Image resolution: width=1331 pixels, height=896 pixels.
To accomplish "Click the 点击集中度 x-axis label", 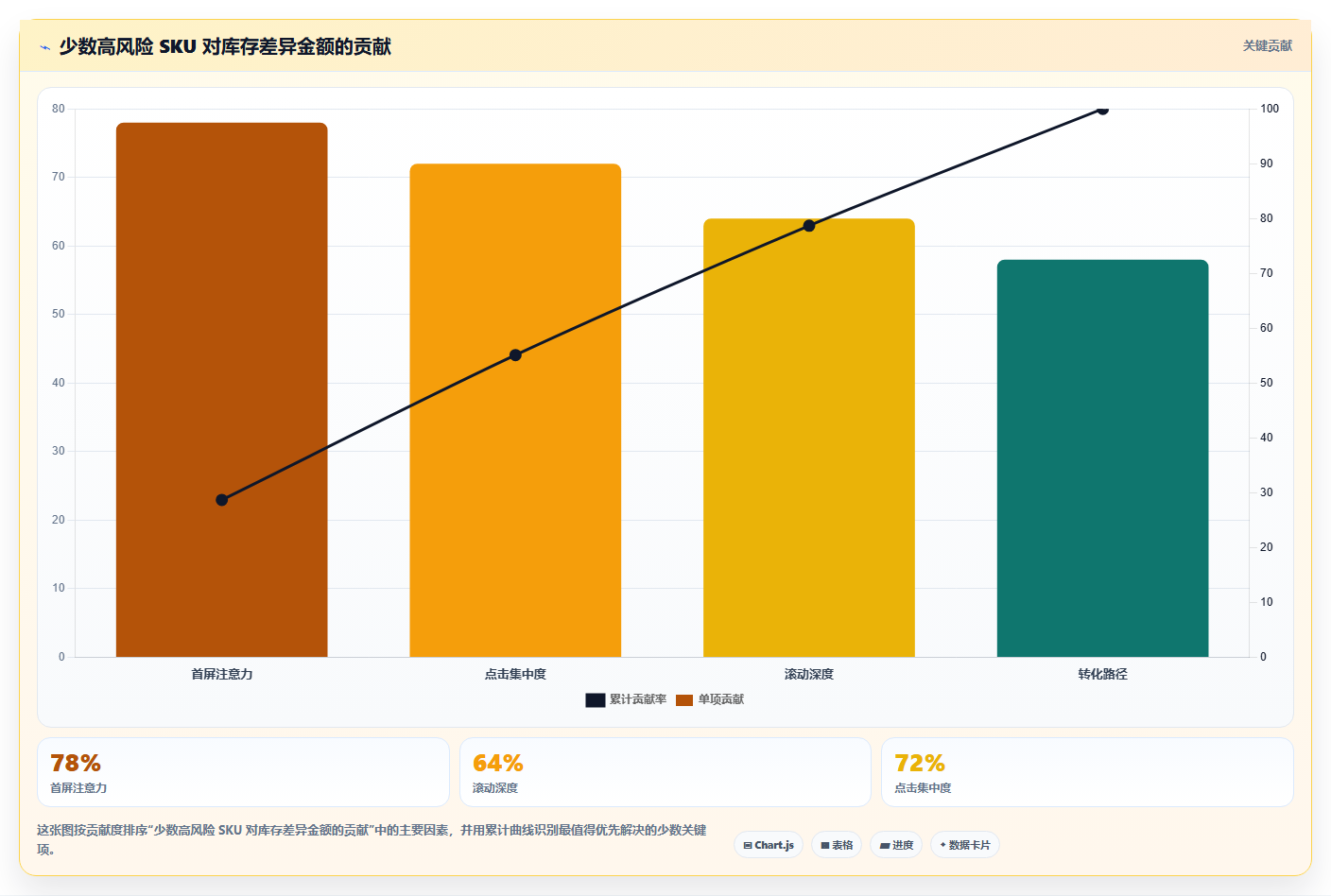I will [515, 674].
